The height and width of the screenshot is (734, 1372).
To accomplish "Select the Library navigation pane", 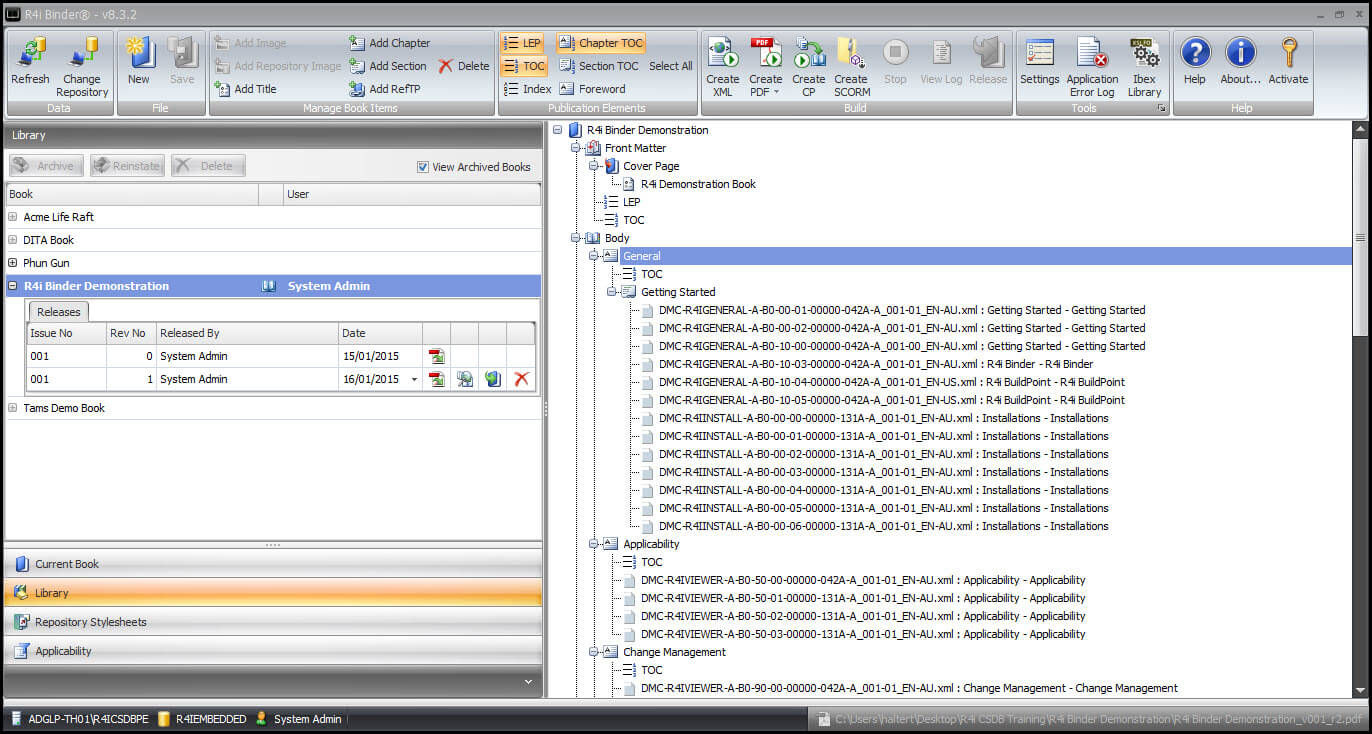I will pos(273,593).
